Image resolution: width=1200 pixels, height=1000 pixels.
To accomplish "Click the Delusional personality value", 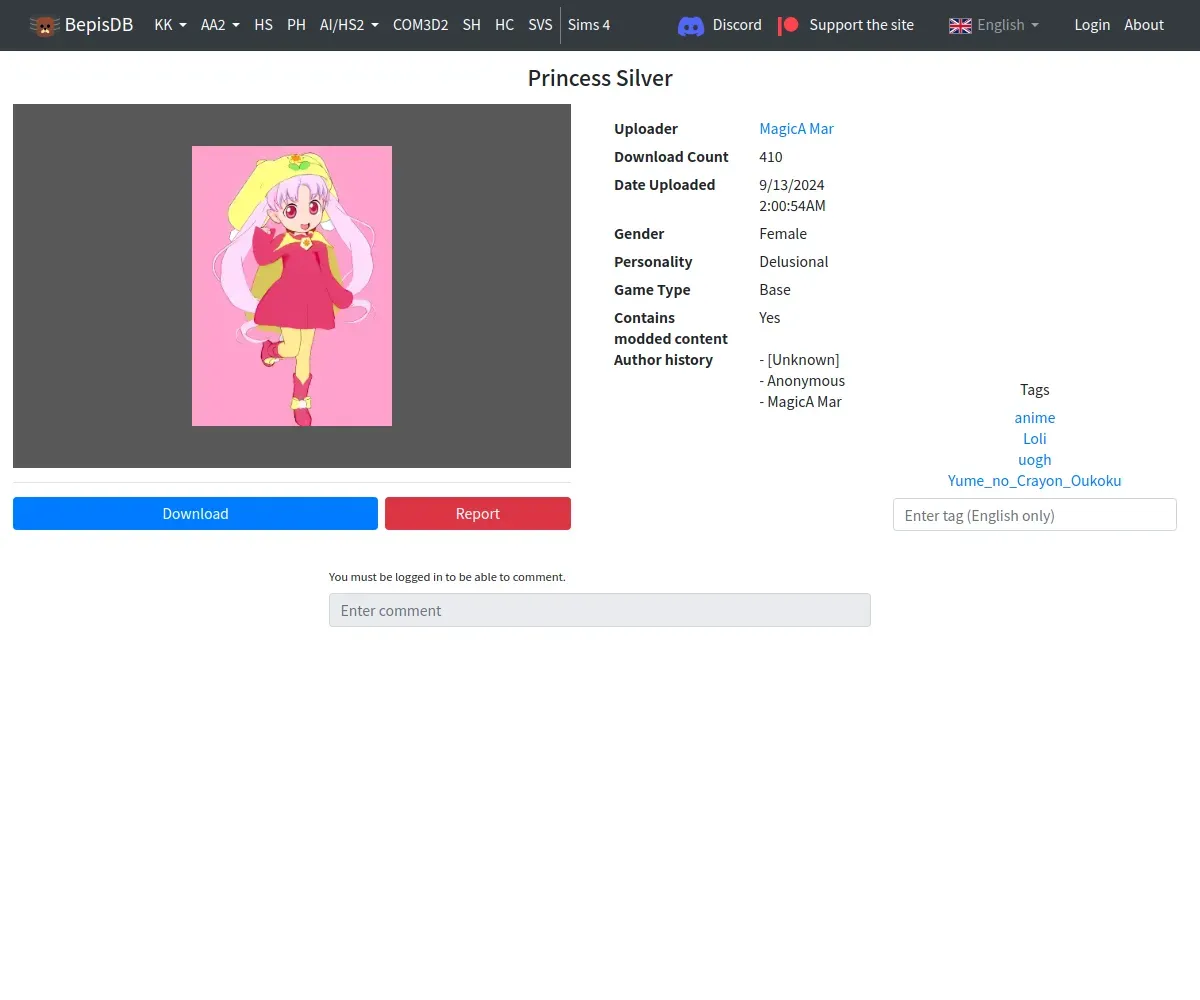I will (x=794, y=262).
